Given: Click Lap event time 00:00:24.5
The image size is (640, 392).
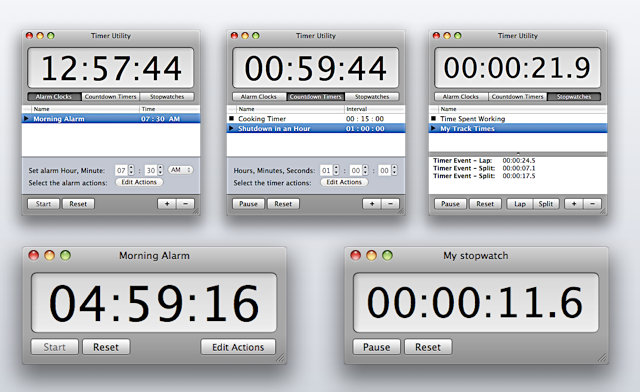Looking at the screenshot, I should pyautogui.click(x=519, y=160).
